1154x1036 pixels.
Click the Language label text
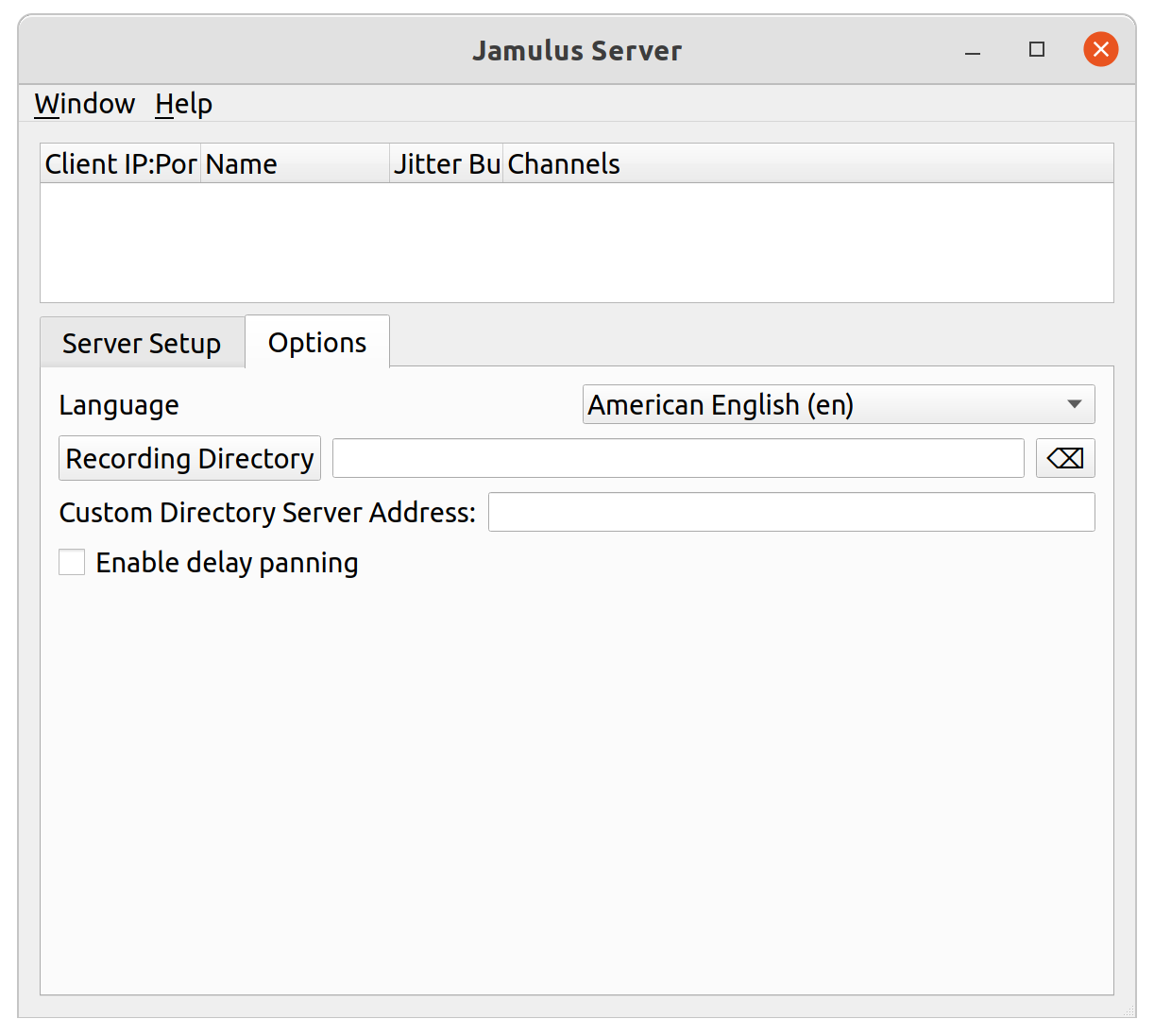119,405
